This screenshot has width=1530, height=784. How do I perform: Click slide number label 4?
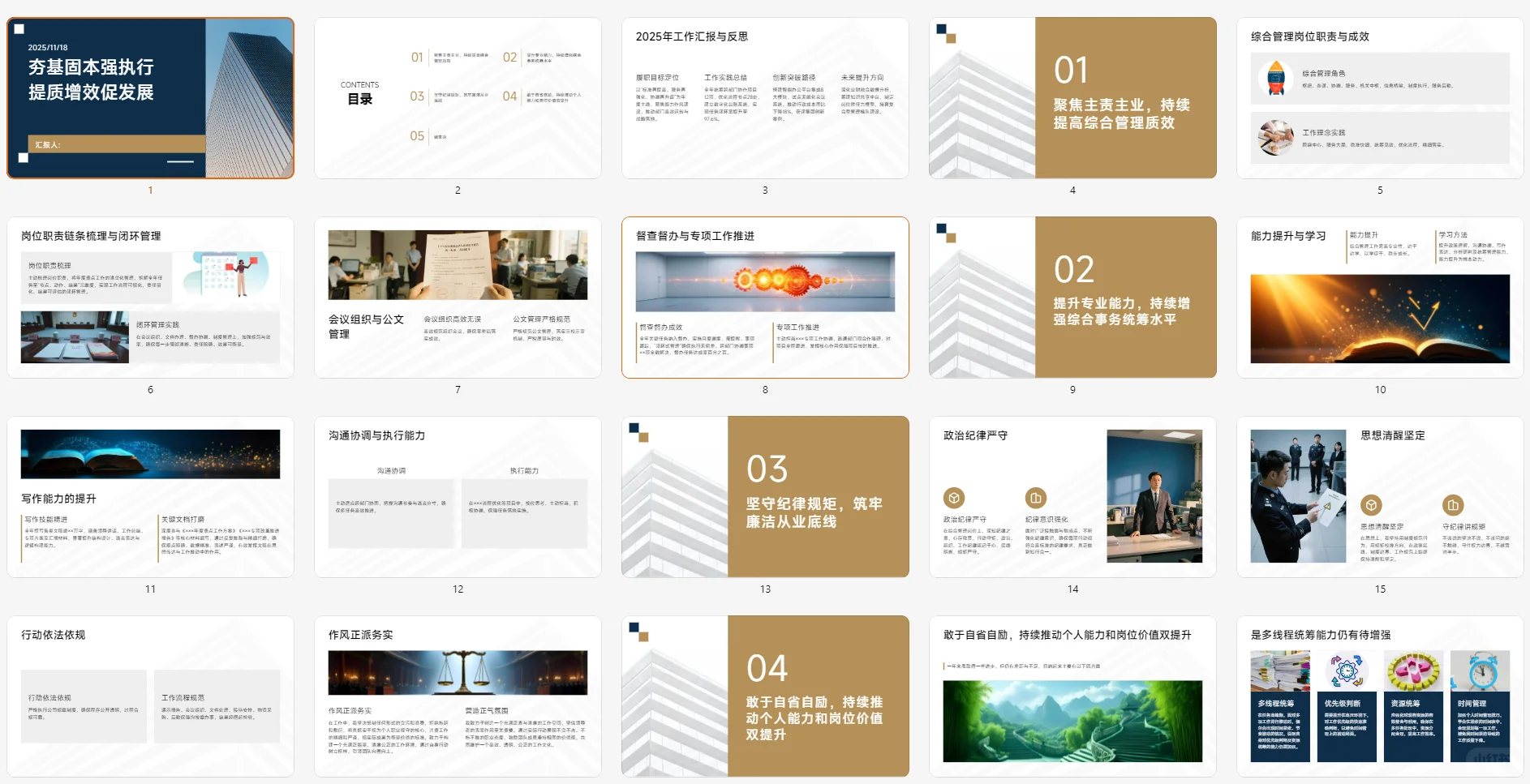tap(1072, 191)
